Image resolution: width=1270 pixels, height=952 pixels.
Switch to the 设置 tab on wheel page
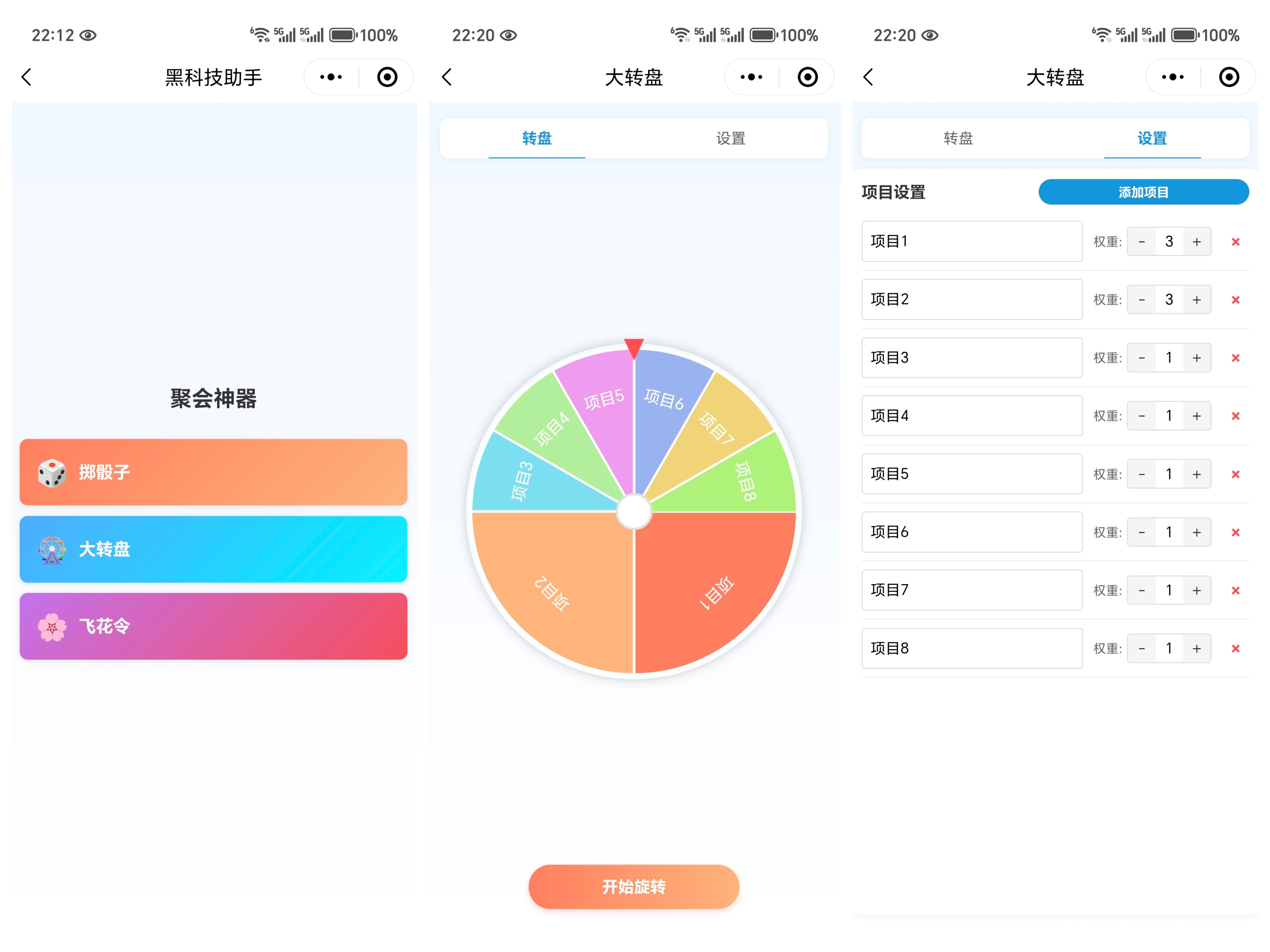730,138
